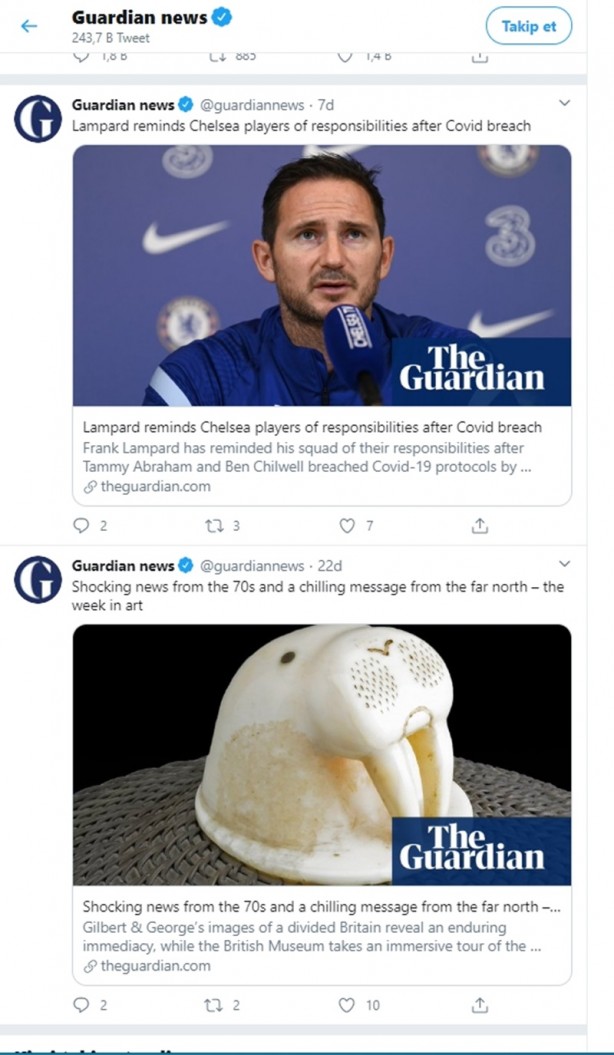Share the week in art tweet
Screen dimensions: 614x1055
coord(479,1005)
